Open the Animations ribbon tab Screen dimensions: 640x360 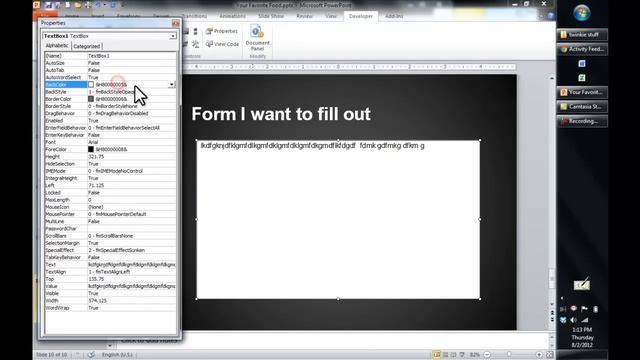tap(233, 16)
